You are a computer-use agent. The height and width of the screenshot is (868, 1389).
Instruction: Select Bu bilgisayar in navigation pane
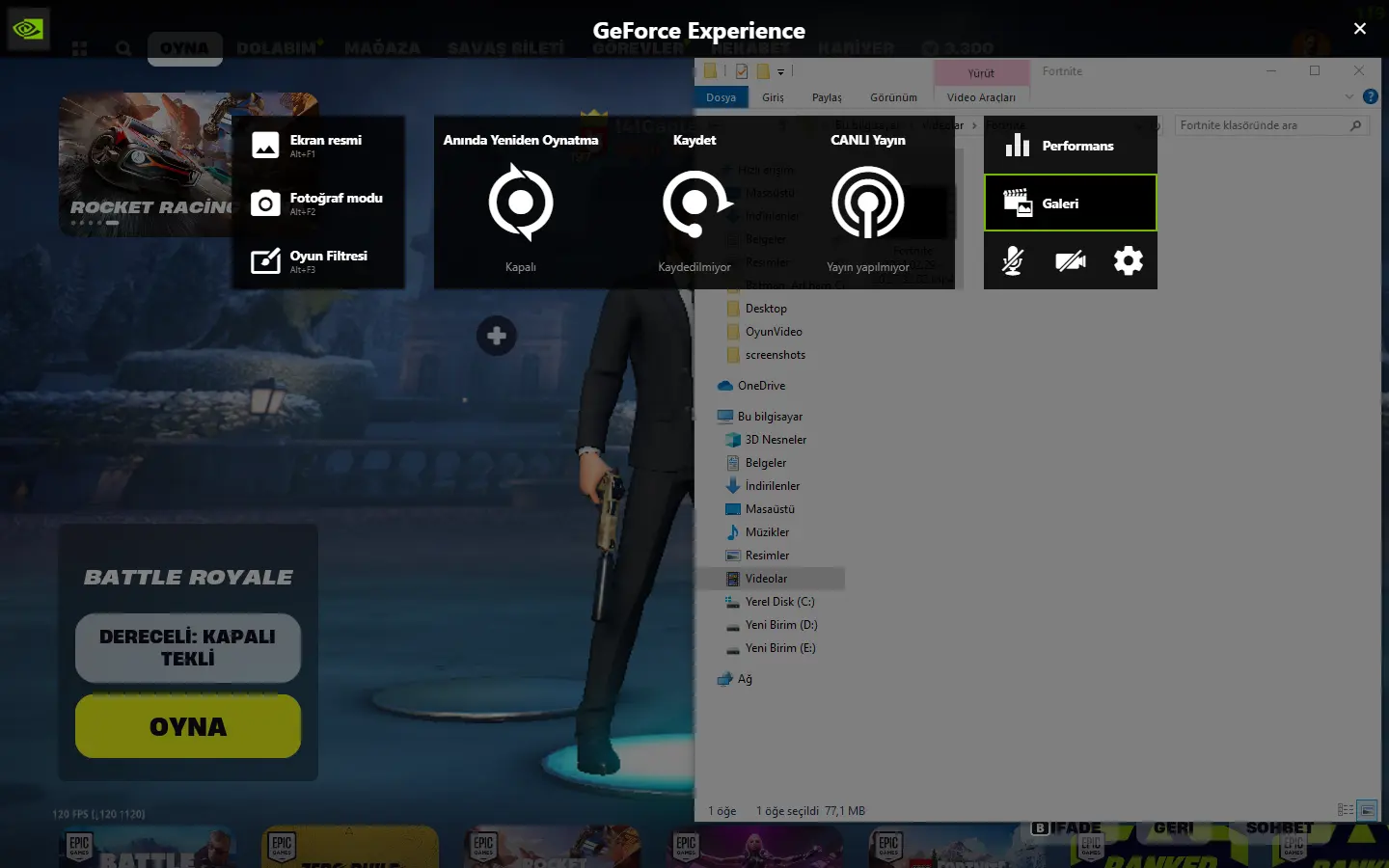pyautogui.click(x=770, y=417)
